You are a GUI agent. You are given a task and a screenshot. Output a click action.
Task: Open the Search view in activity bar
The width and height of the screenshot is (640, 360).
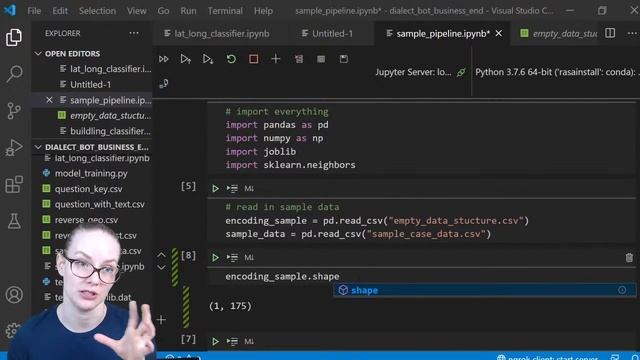(x=14, y=74)
